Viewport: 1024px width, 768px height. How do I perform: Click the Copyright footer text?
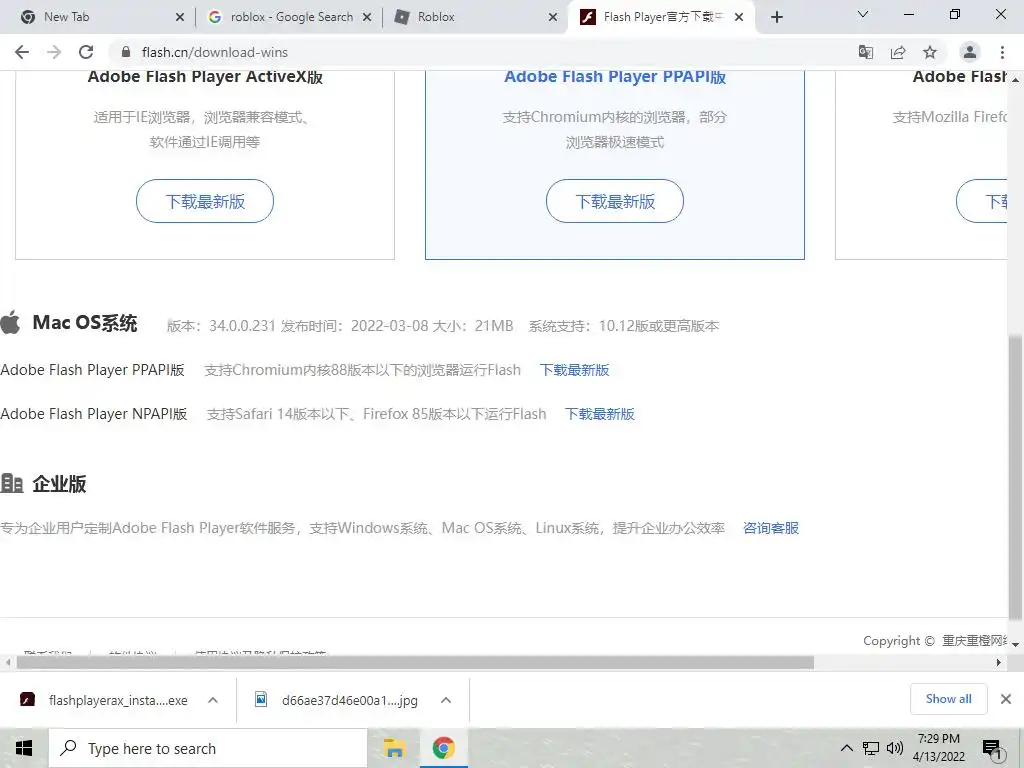(936, 641)
